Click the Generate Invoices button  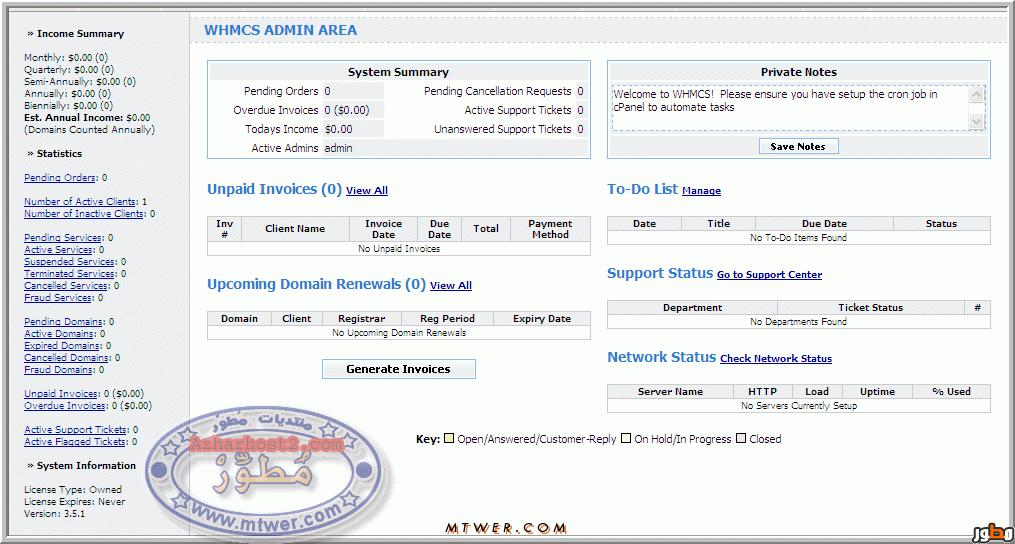pos(399,369)
